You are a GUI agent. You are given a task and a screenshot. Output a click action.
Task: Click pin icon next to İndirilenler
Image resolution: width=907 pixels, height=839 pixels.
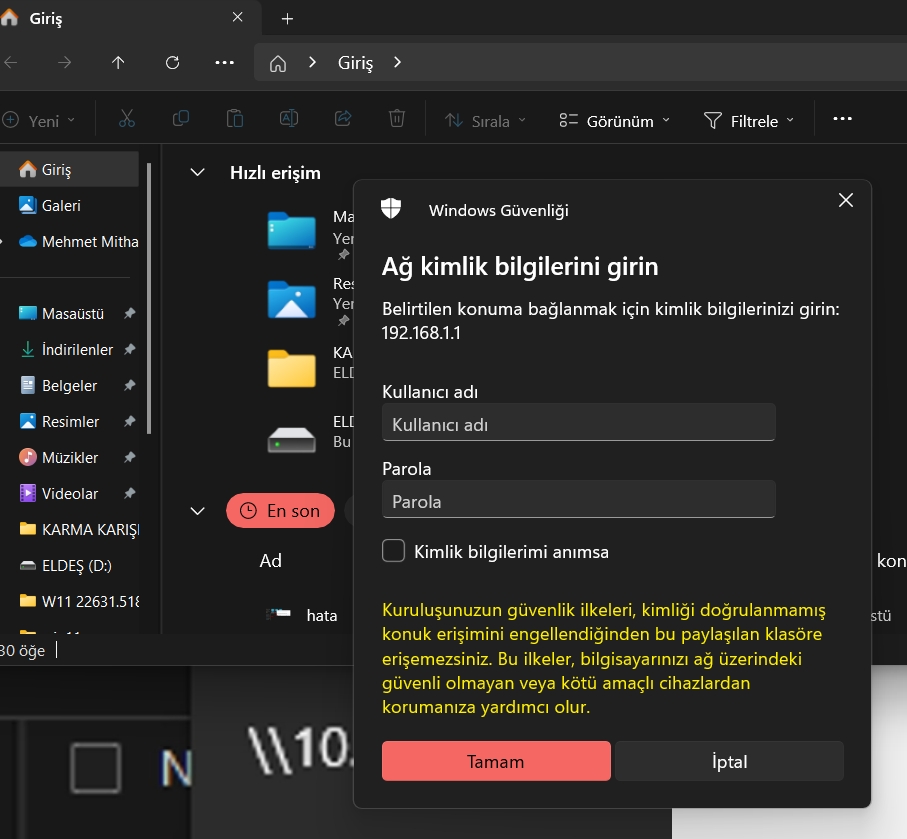click(x=130, y=349)
